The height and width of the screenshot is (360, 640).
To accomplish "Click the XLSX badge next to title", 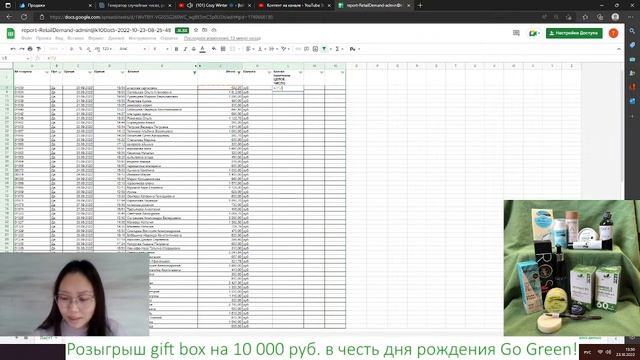I will click(x=182, y=31).
